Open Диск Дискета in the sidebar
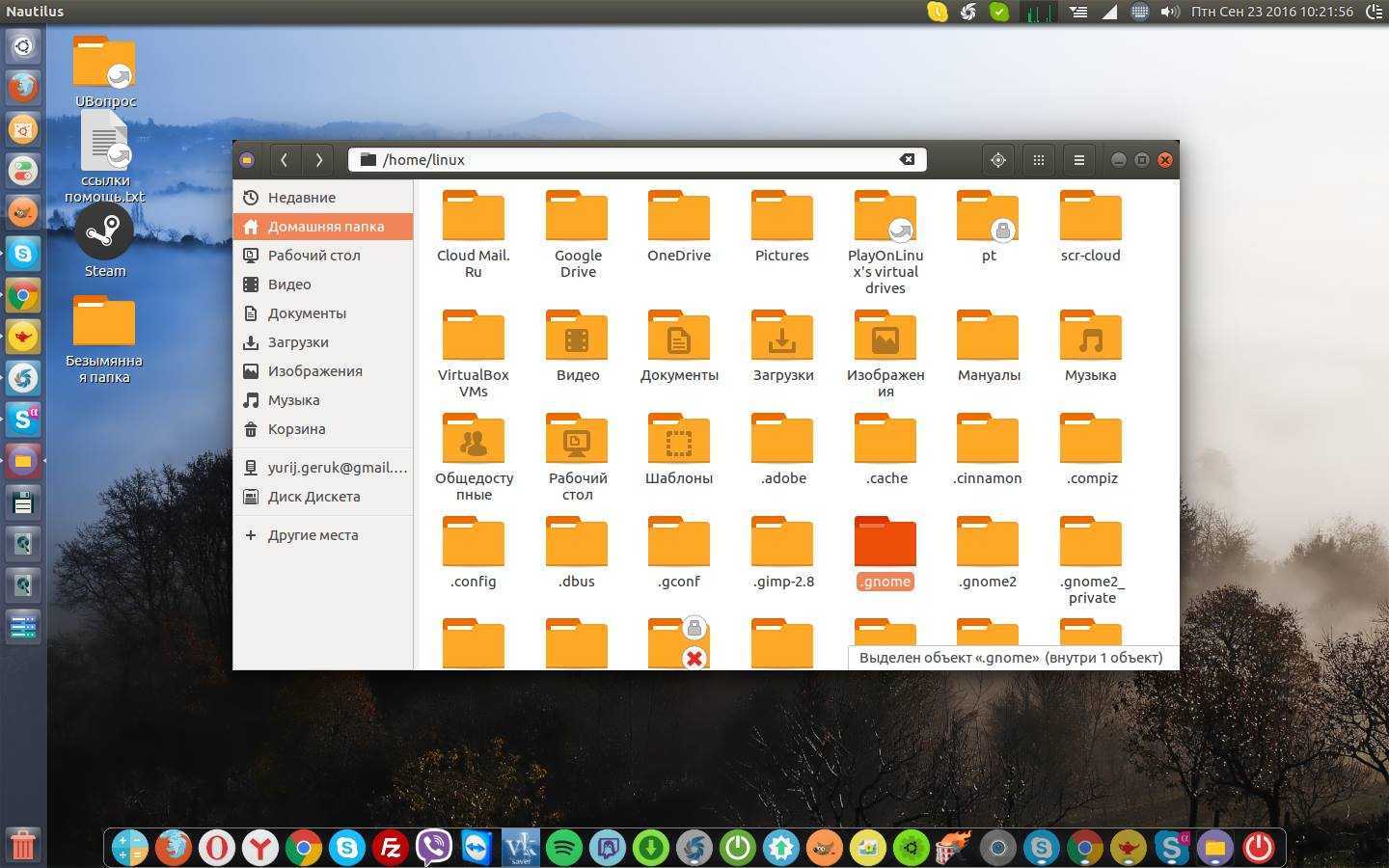Screen dimensions: 1389x868 pos(313,497)
